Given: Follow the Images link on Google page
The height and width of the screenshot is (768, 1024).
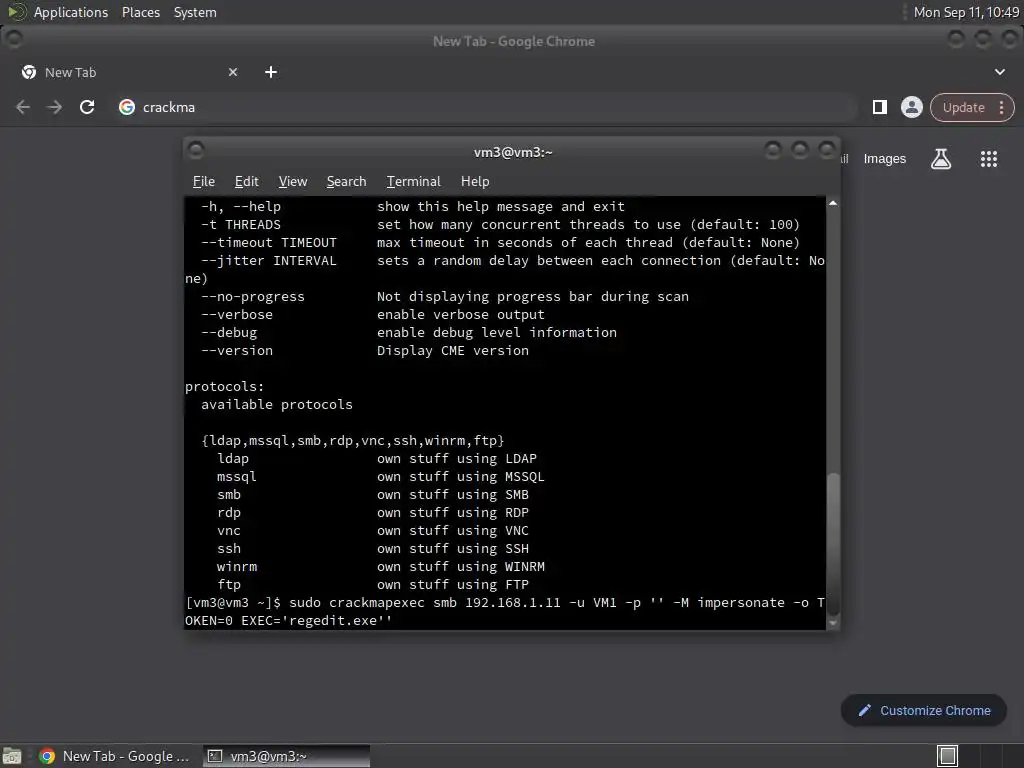Looking at the screenshot, I should click(884, 159).
